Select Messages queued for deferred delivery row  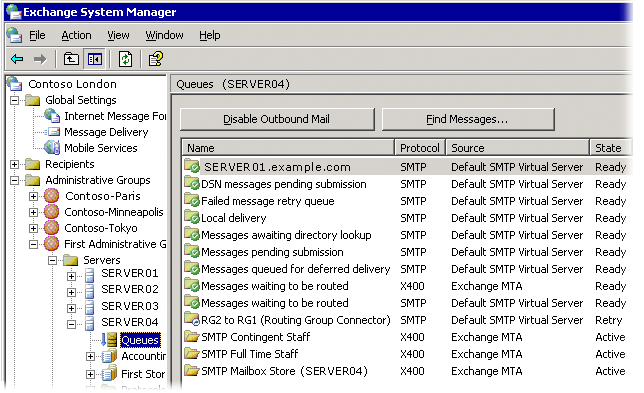(407, 269)
